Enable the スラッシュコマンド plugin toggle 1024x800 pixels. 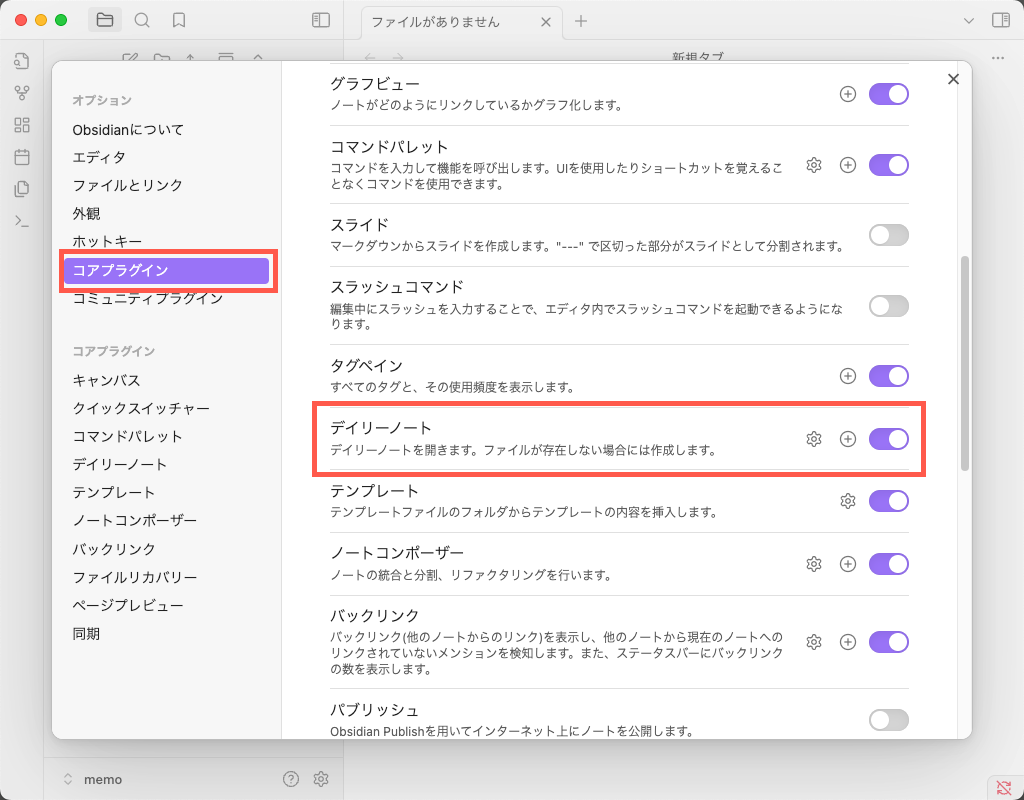click(889, 306)
